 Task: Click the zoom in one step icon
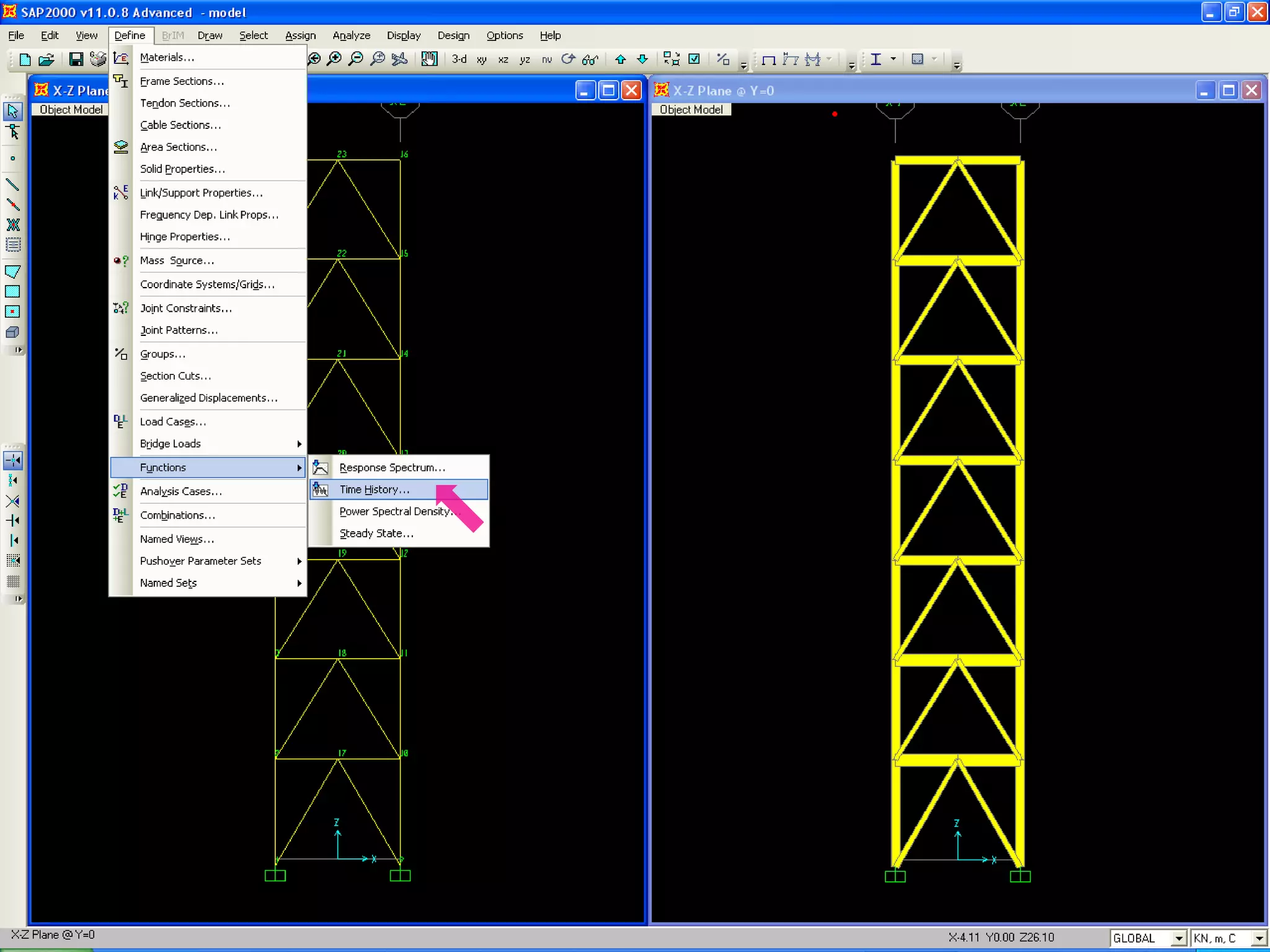point(334,59)
